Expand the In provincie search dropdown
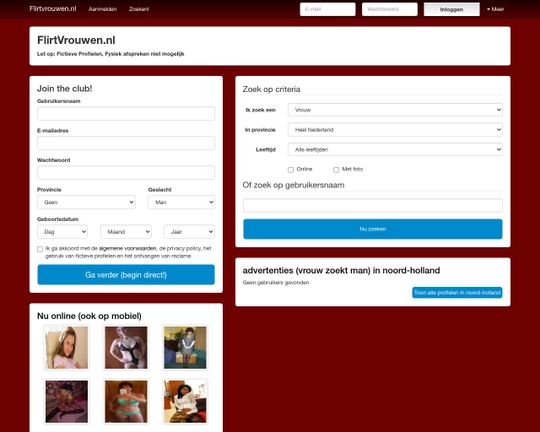Screen dimensions: 540x432 (x=395, y=130)
